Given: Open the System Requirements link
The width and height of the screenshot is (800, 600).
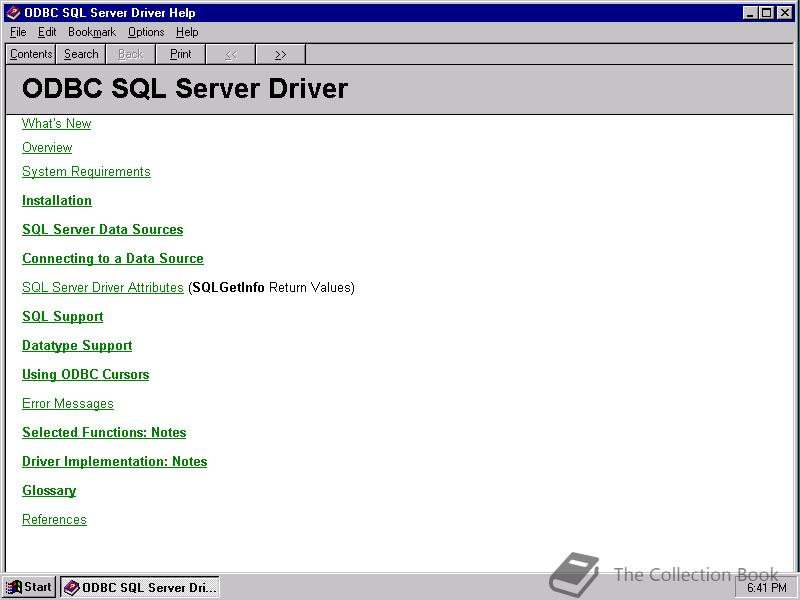Looking at the screenshot, I should 86,171.
